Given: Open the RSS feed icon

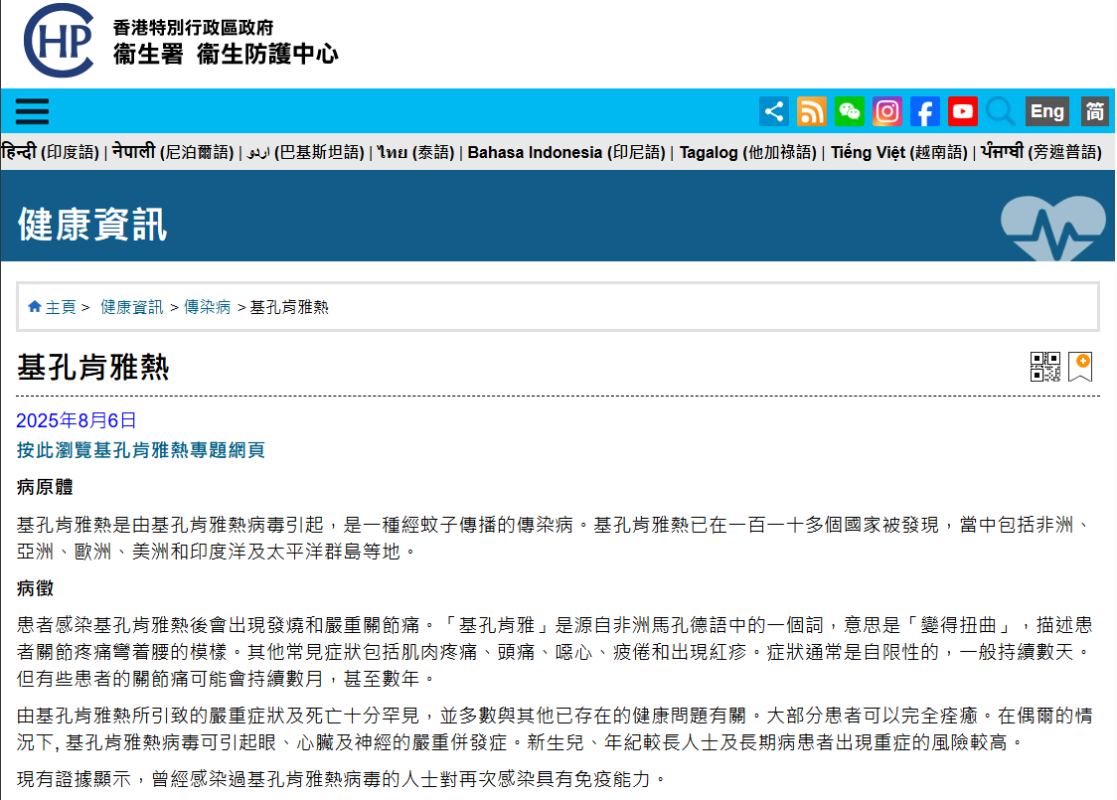Looking at the screenshot, I should click(811, 111).
